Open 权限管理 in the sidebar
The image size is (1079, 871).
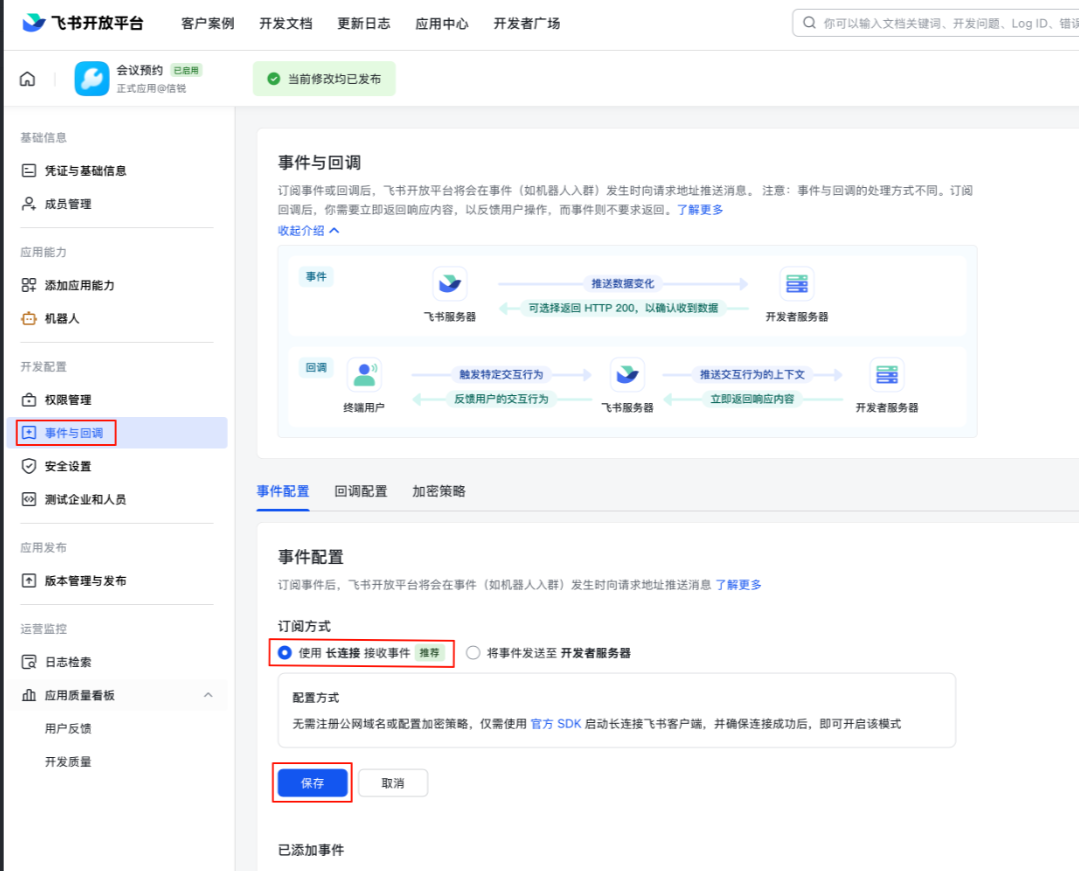coord(68,400)
